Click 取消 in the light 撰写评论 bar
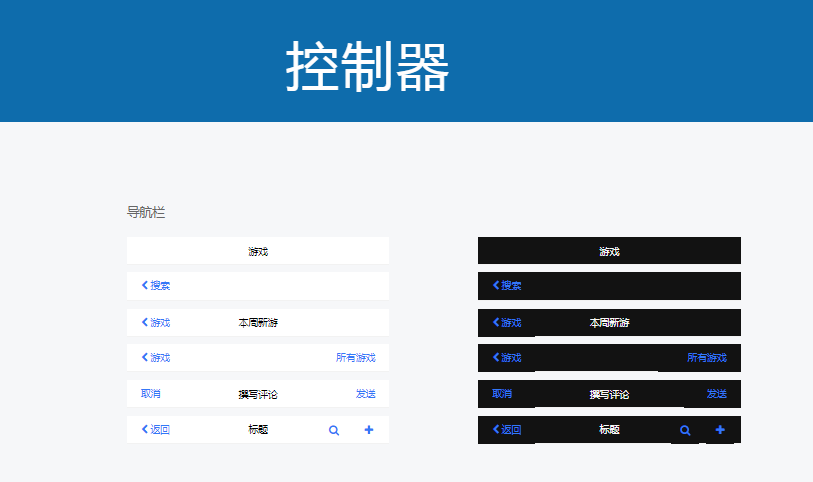Image resolution: width=813 pixels, height=482 pixels. pyautogui.click(x=151, y=394)
